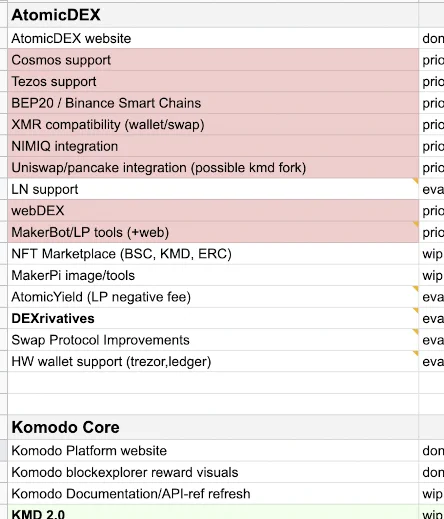Select the Tezos support row
The width and height of the screenshot is (444, 519).
click(x=213, y=81)
